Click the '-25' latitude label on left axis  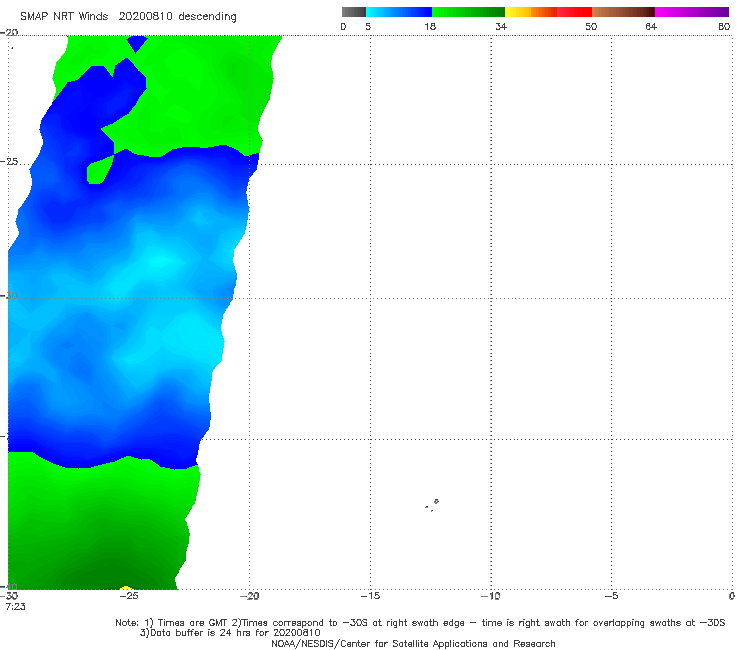pos(9,161)
